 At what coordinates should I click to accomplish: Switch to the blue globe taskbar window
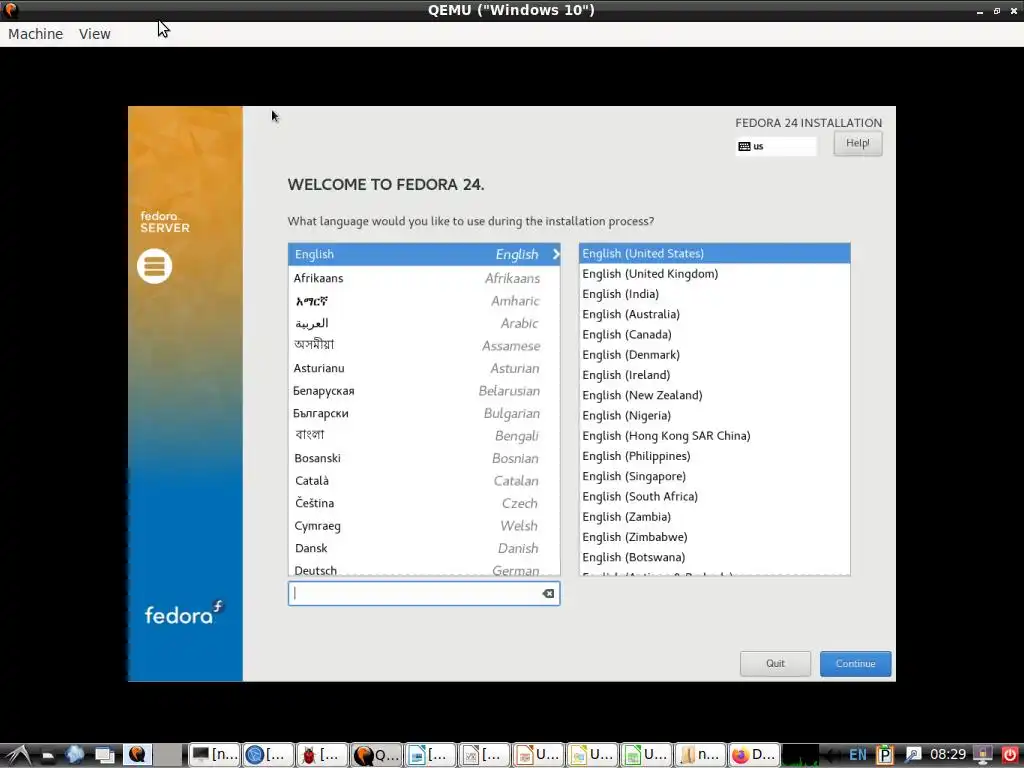(x=268, y=755)
